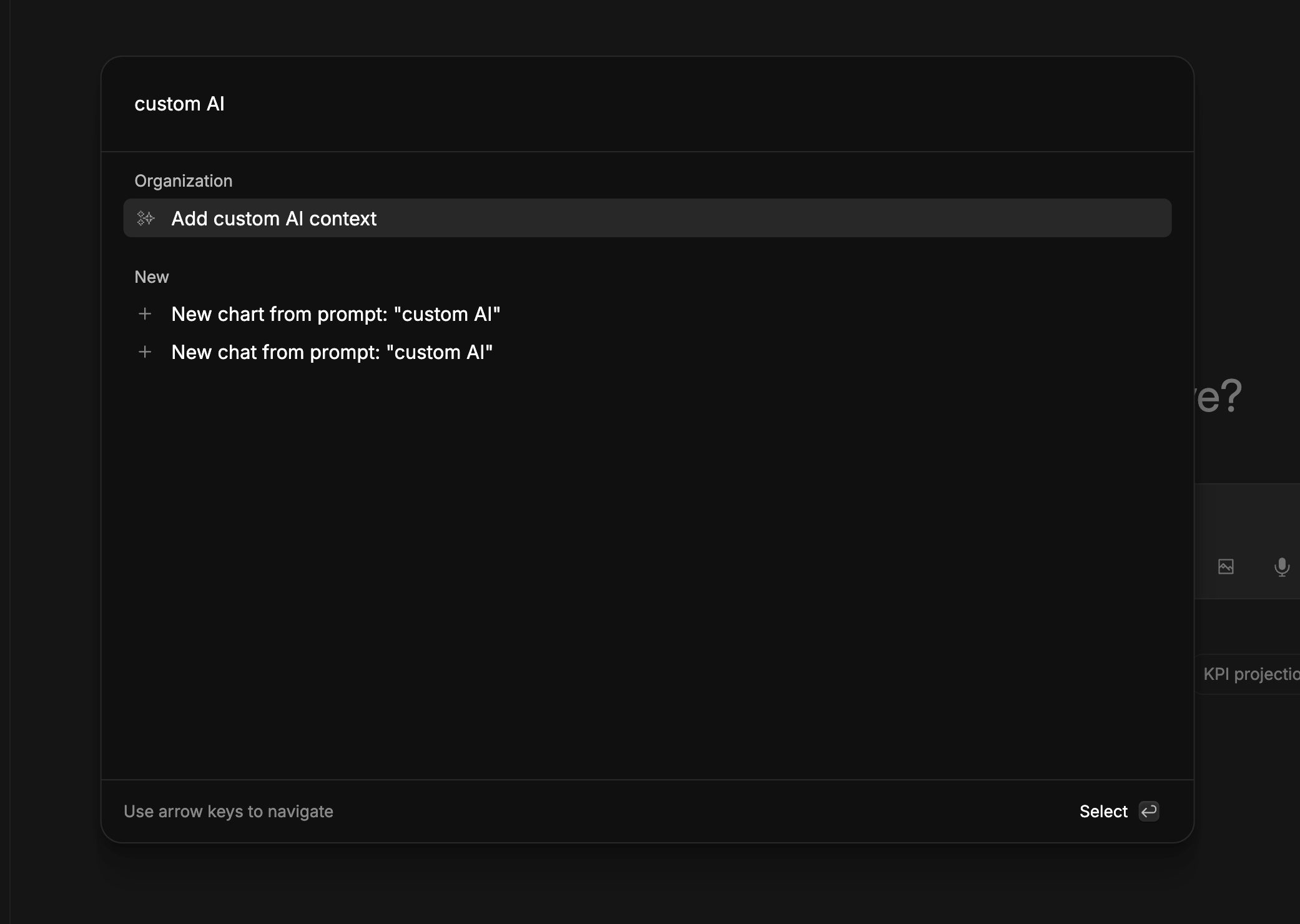Click the enter key icon next to Select
1300x924 pixels.
1149,811
